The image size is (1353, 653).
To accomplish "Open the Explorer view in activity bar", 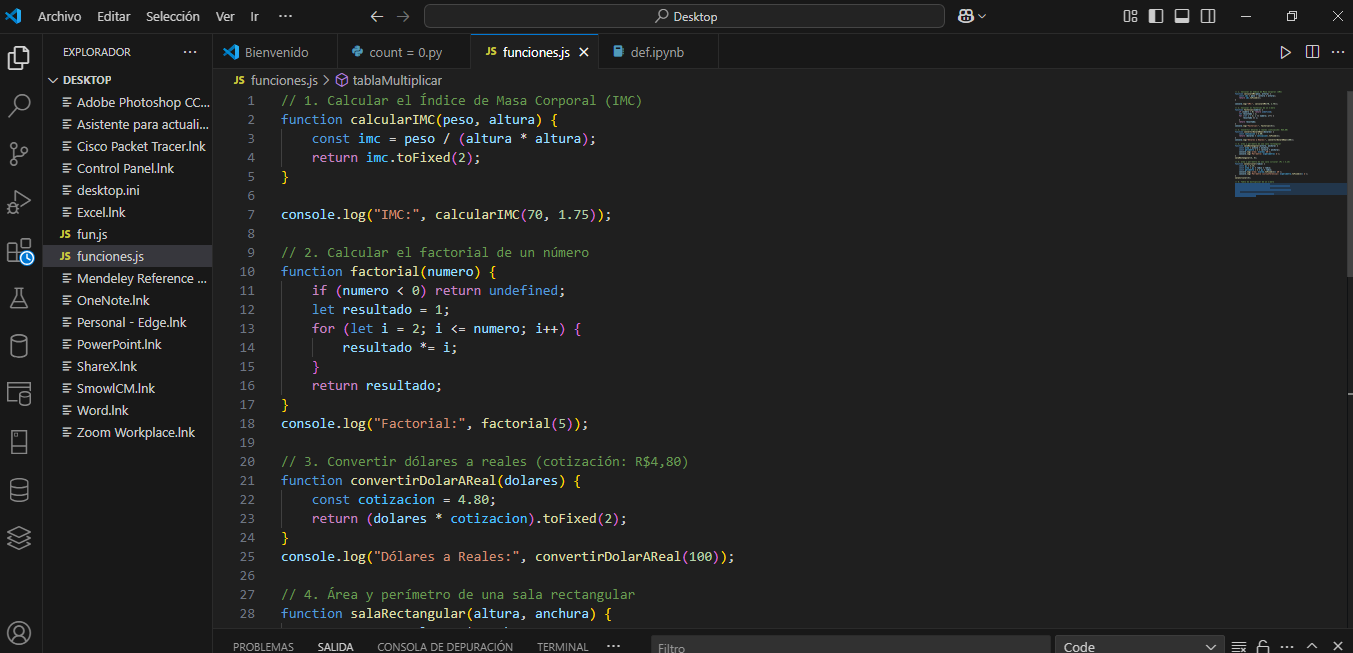I will (19, 57).
